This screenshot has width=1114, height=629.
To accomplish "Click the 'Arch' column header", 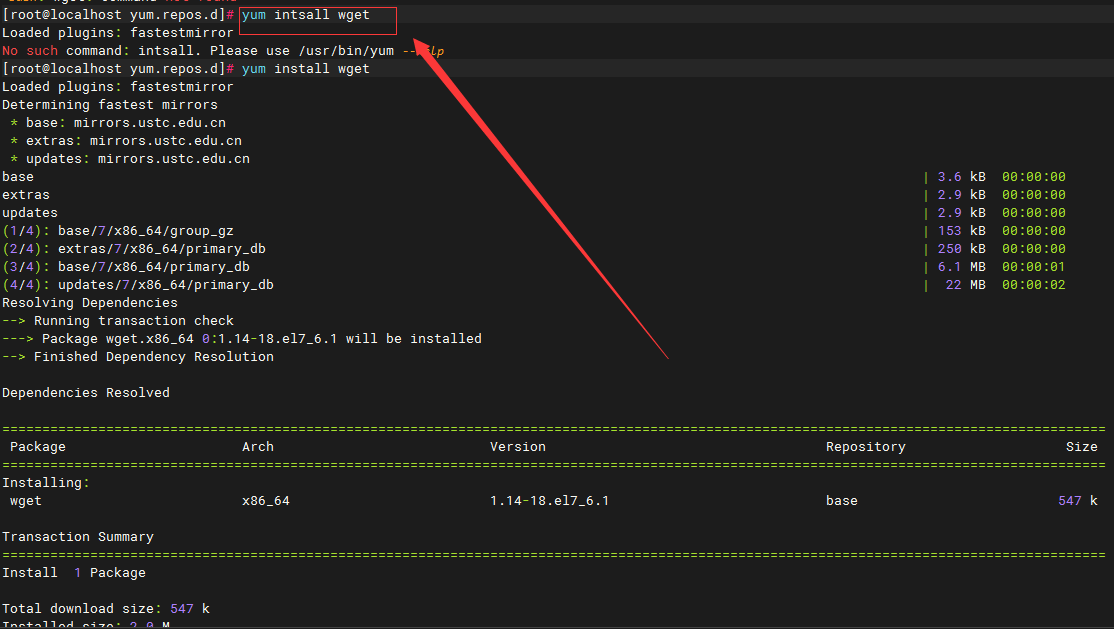I will (x=258, y=447).
